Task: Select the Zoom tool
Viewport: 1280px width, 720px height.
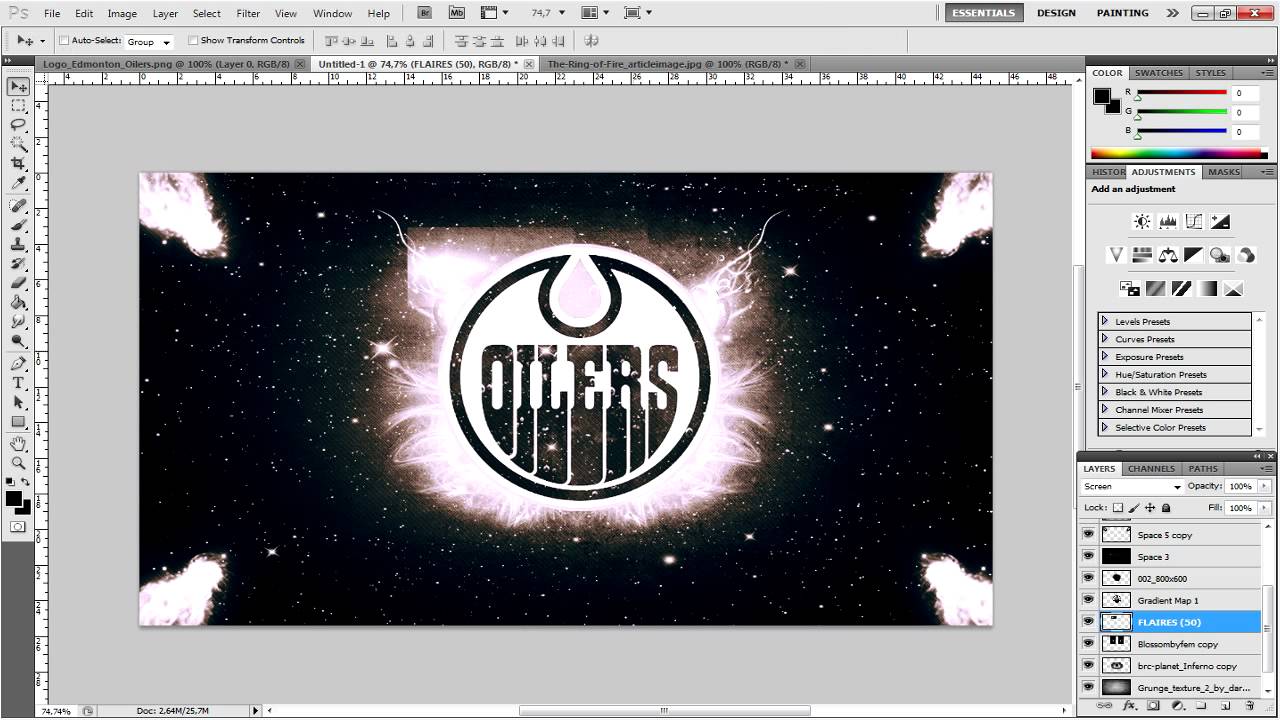Action: pos(17,463)
